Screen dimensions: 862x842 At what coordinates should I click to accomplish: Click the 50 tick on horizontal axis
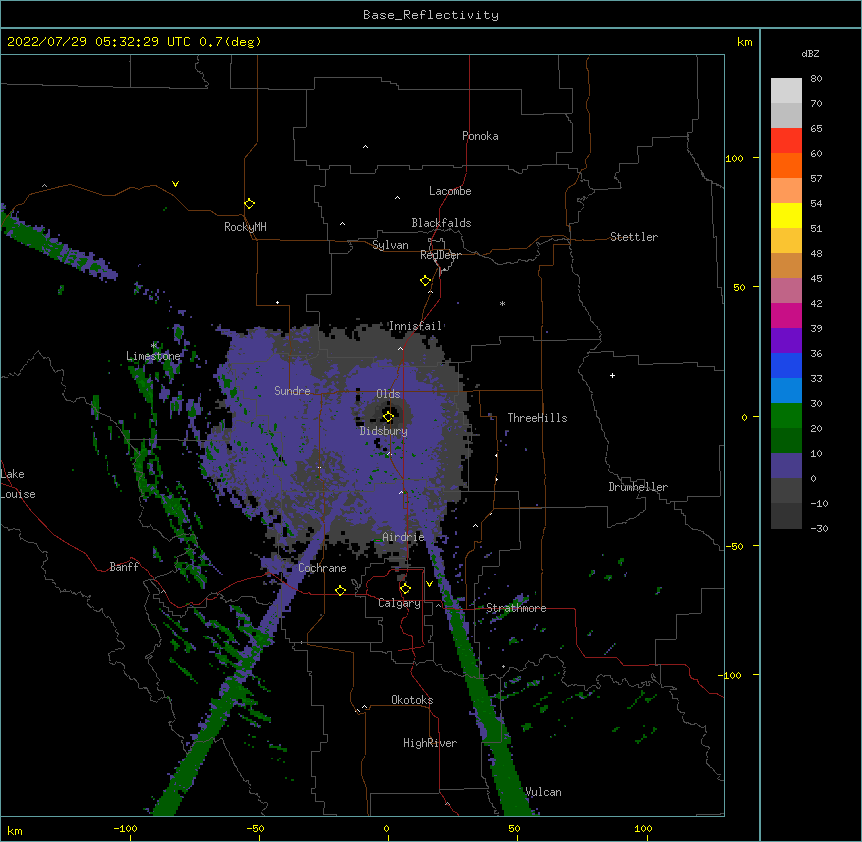tap(514, 828)
